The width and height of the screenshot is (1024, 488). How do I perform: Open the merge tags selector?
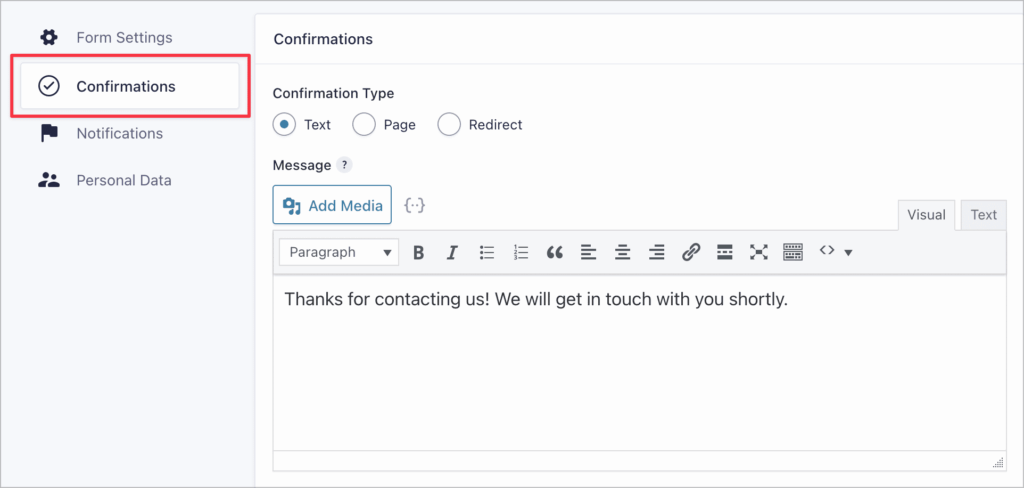click(415, 205)
